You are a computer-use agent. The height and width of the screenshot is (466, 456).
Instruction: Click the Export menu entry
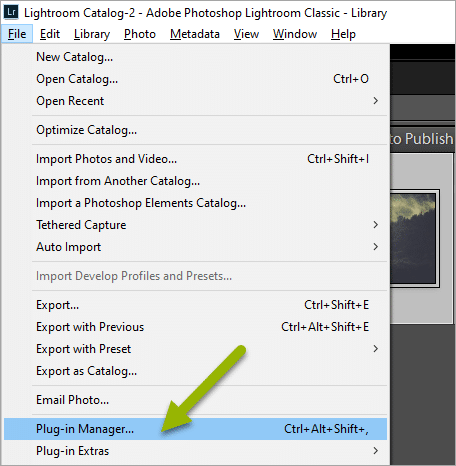[195, 305]
